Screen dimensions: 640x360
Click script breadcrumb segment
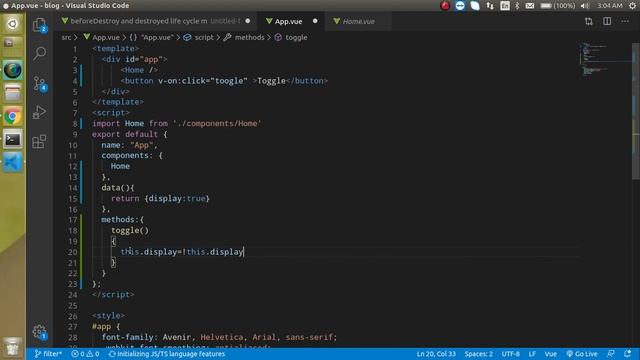pos(199,38)
